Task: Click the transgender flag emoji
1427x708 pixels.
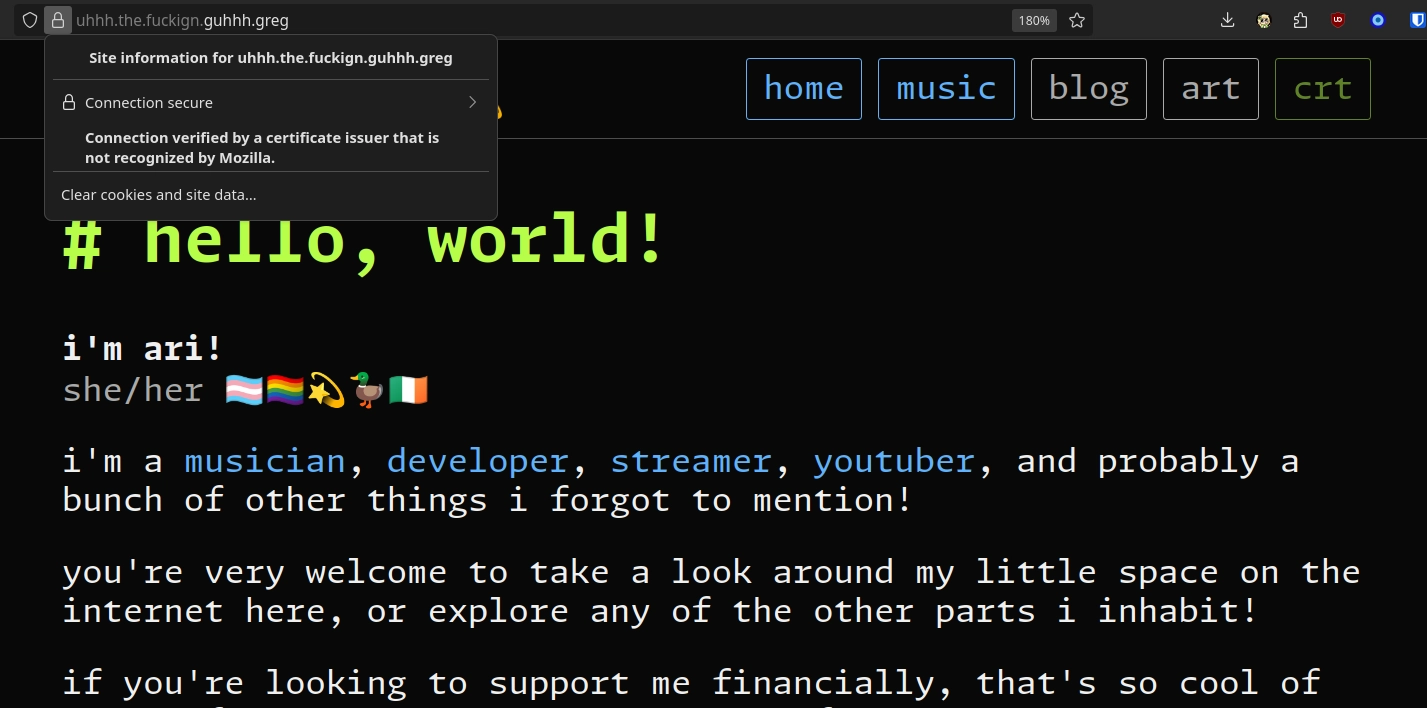Action: (x=244, y=390)
